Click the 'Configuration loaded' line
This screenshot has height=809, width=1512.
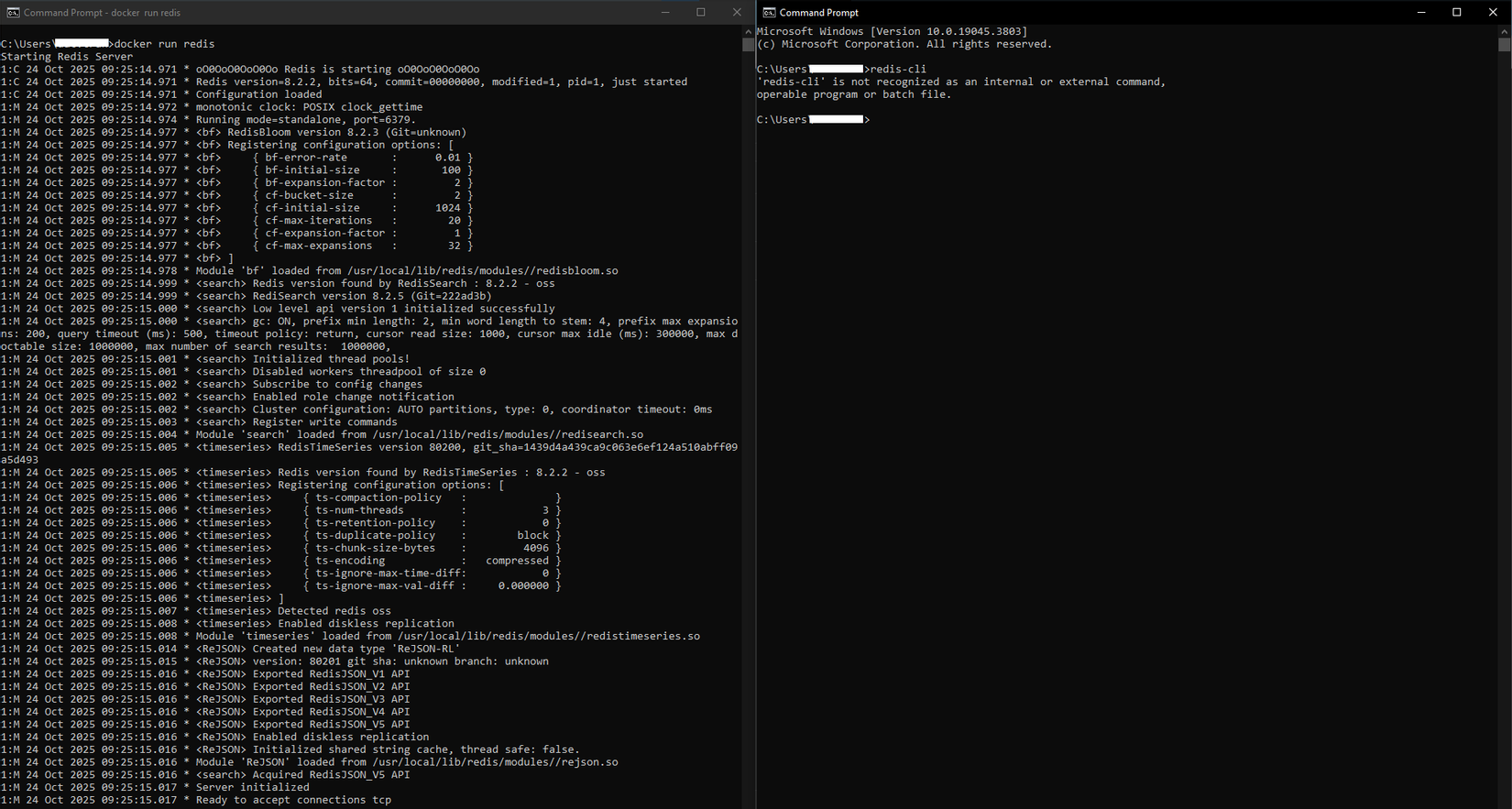(x=161, y=94)
